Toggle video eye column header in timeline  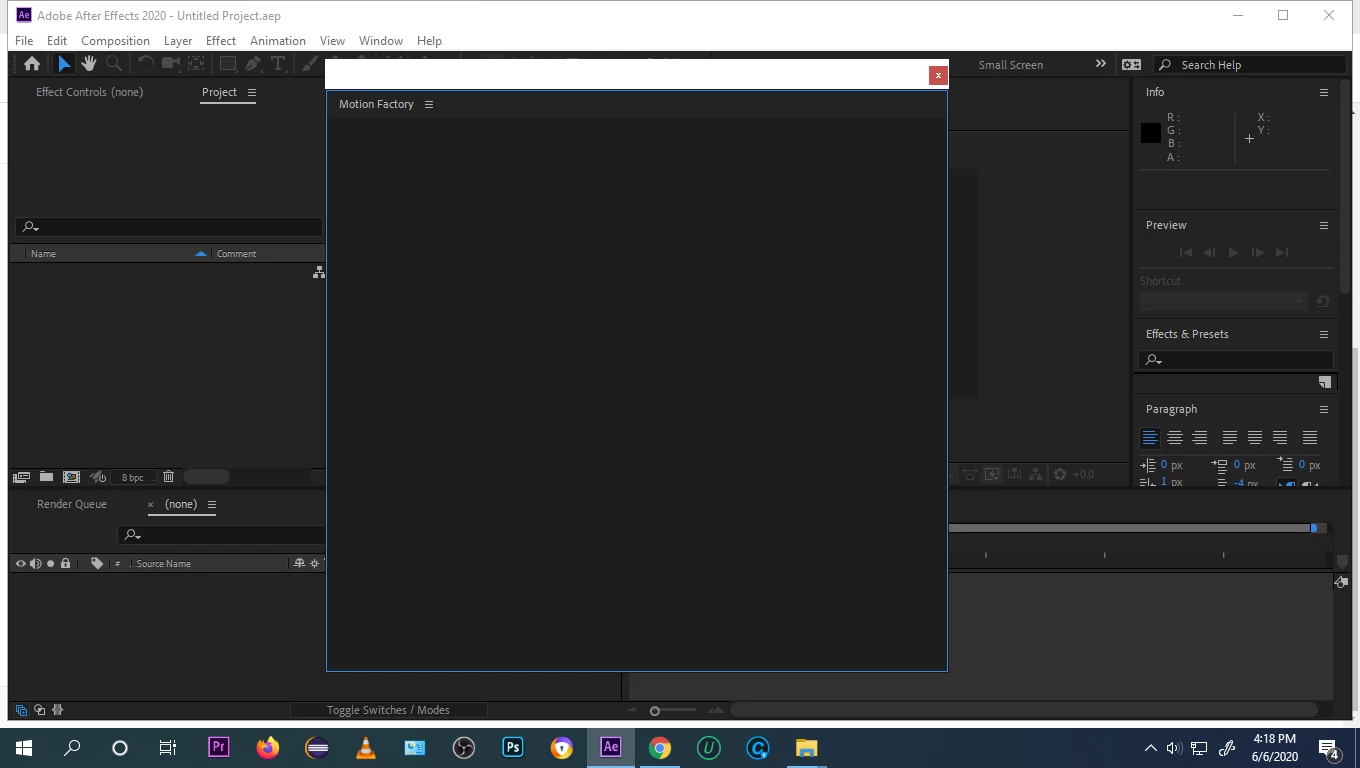pos(20,563)
